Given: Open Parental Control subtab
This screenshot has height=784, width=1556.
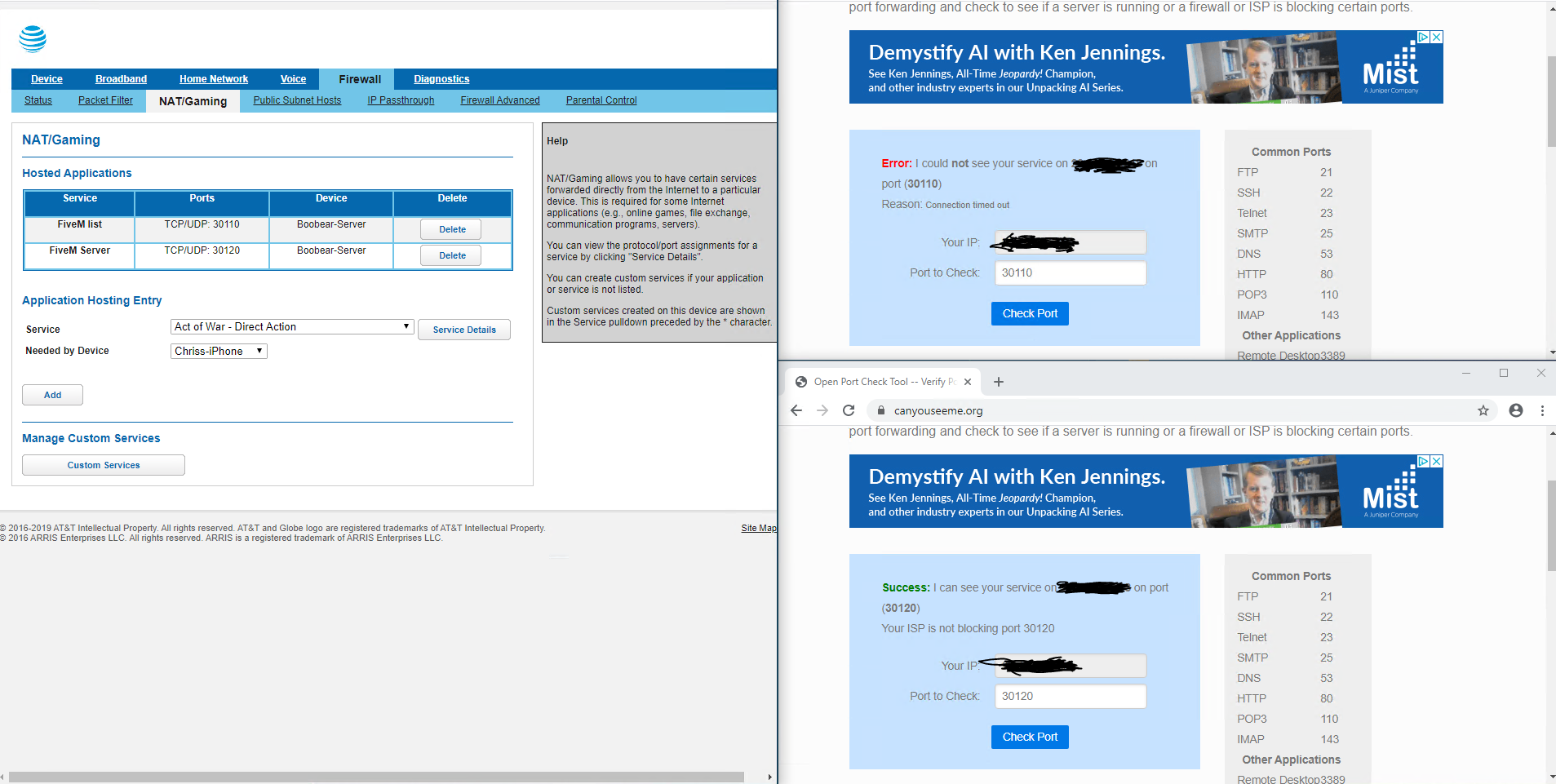Looking at the screenshot, I should (601, 100).
